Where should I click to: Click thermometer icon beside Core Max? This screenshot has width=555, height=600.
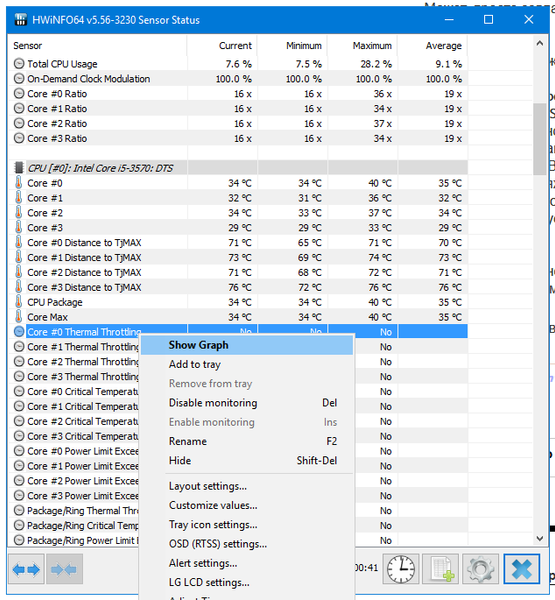coord(18,317)
